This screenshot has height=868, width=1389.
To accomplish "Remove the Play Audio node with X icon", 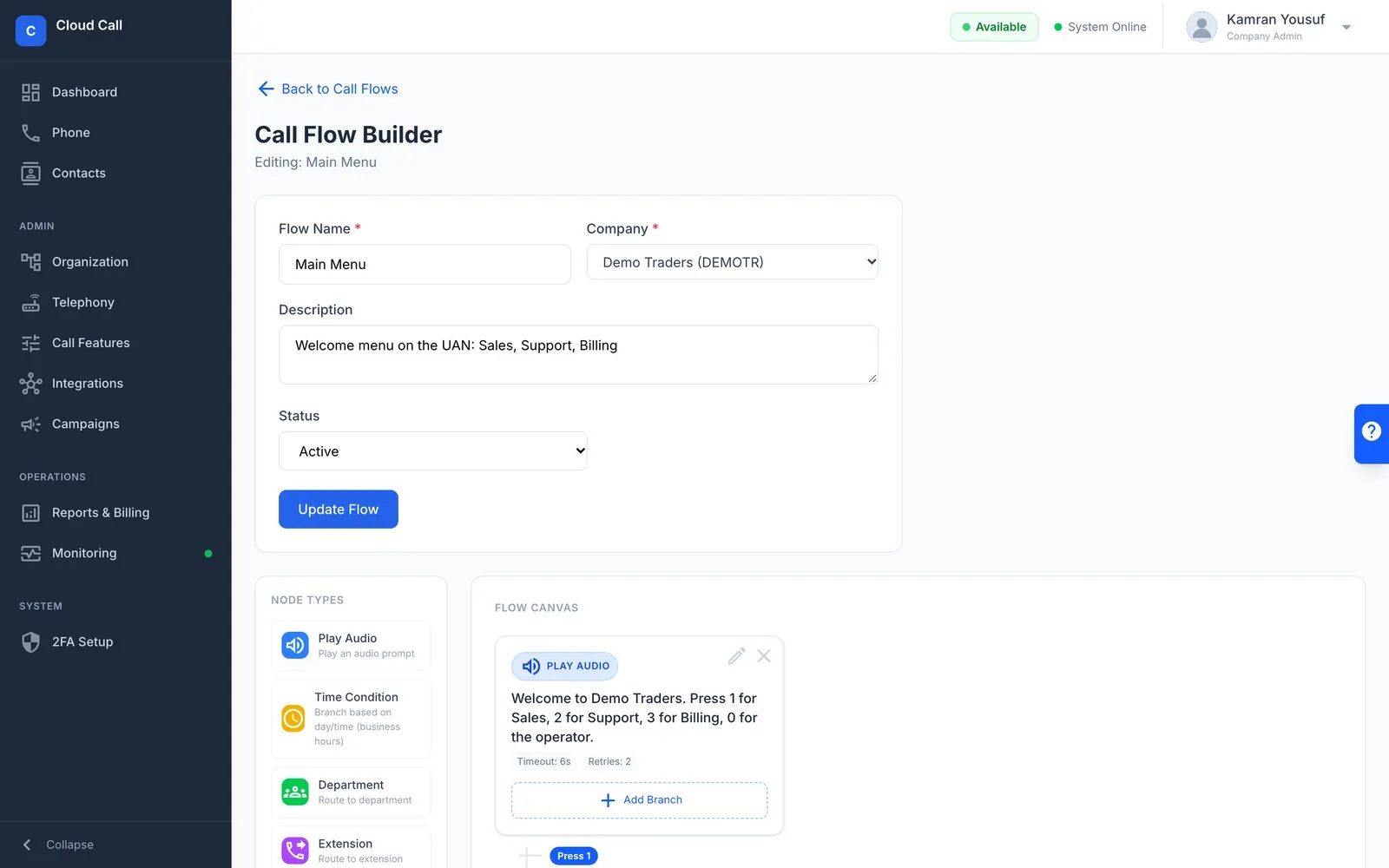I will [764, 656].
